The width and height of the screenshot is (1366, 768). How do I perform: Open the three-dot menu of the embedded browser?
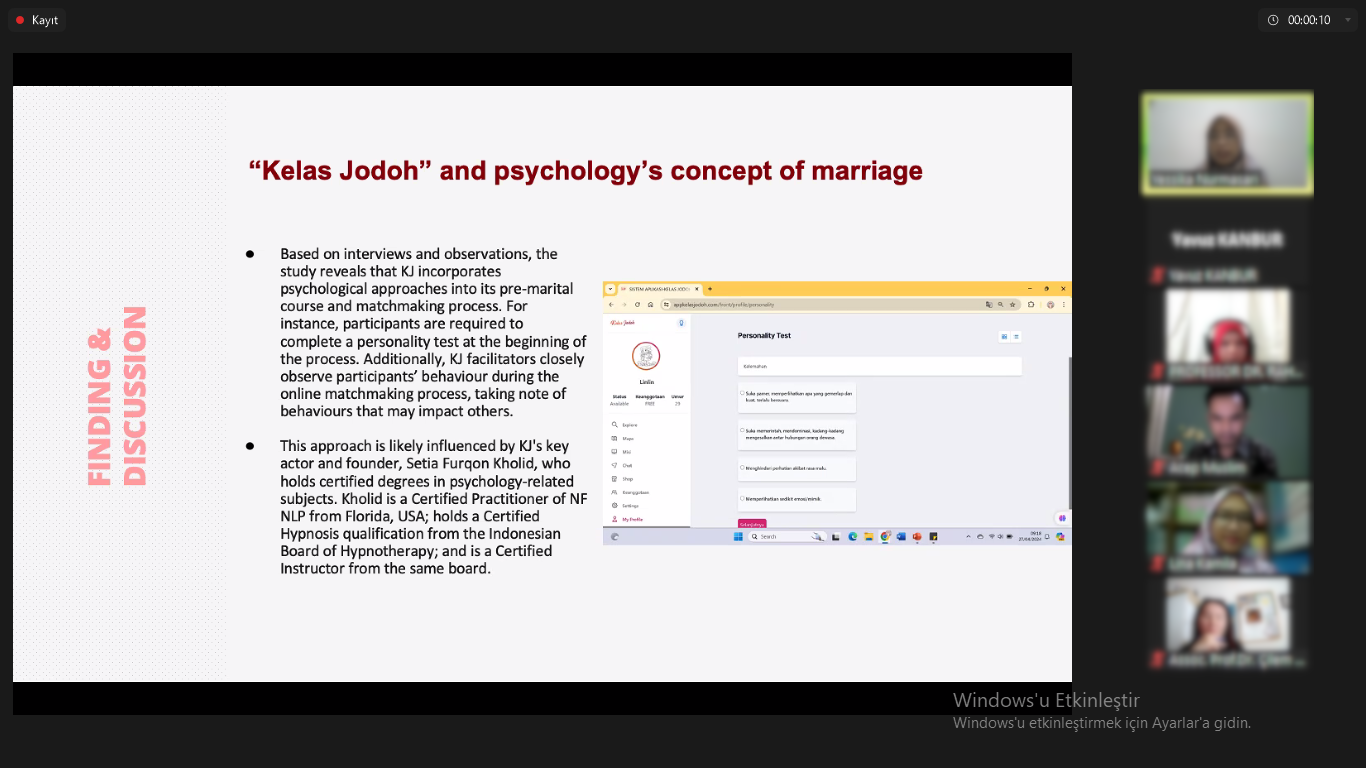point(1063,305)
